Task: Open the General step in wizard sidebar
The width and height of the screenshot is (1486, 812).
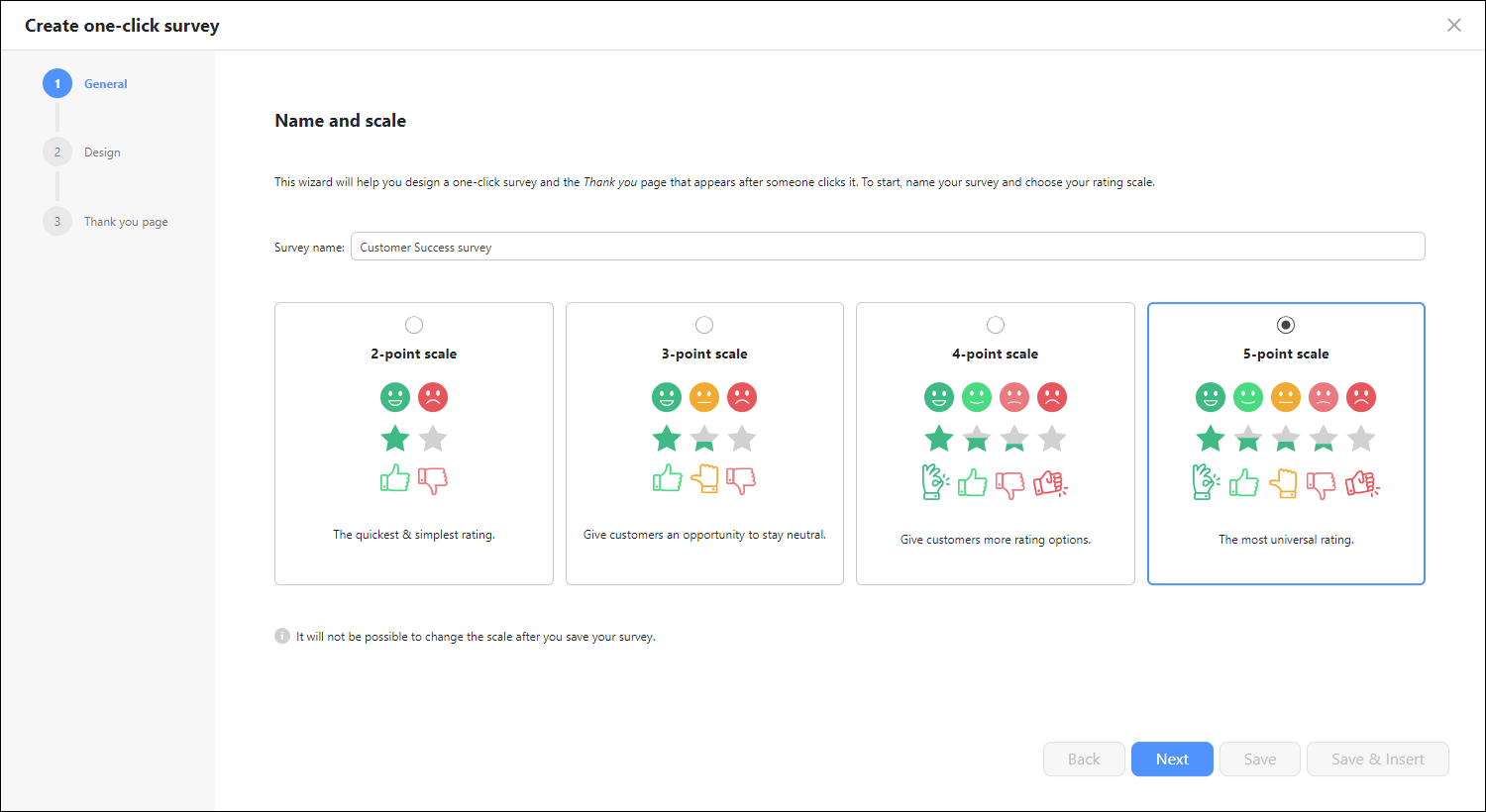Action: 105,84
